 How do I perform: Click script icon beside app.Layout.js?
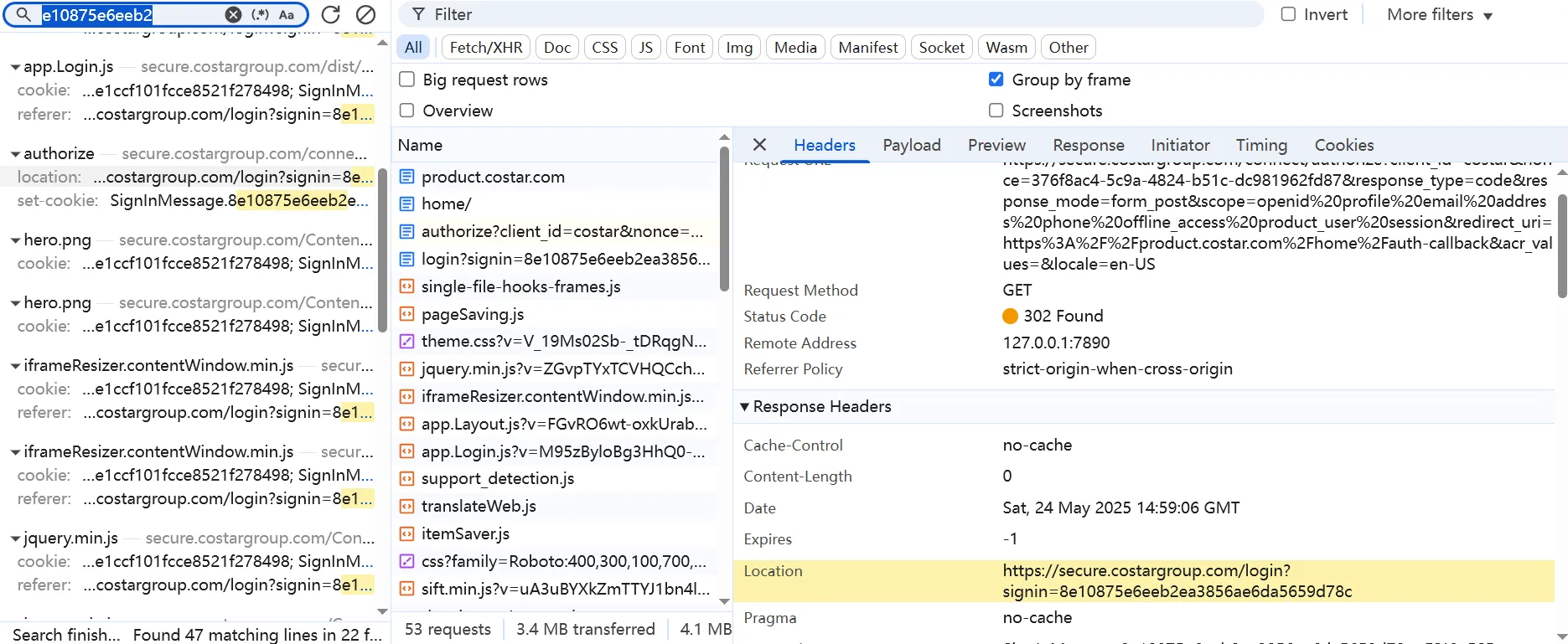click(406, 424)
